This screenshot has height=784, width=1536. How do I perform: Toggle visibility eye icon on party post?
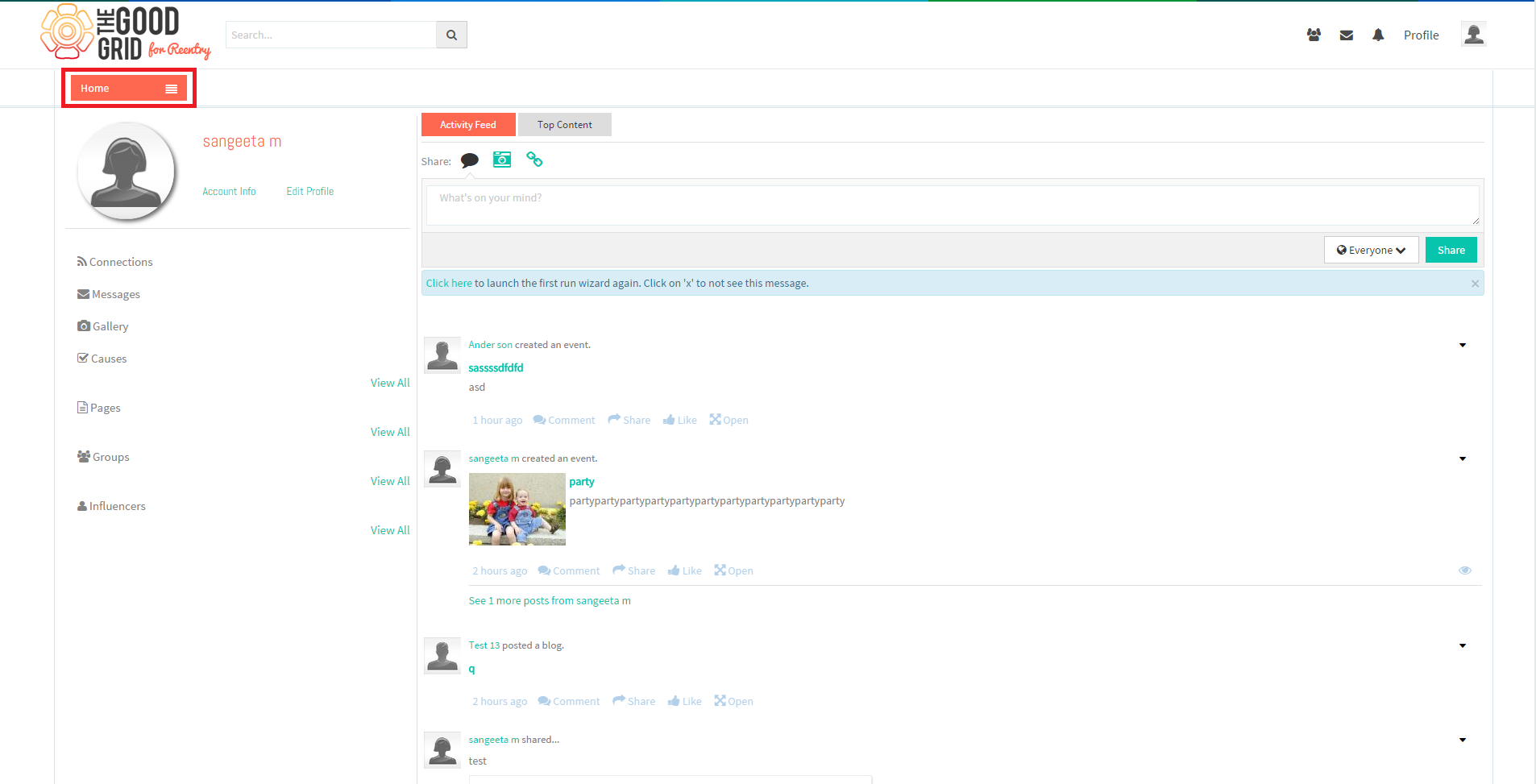tap(1464, 570)
